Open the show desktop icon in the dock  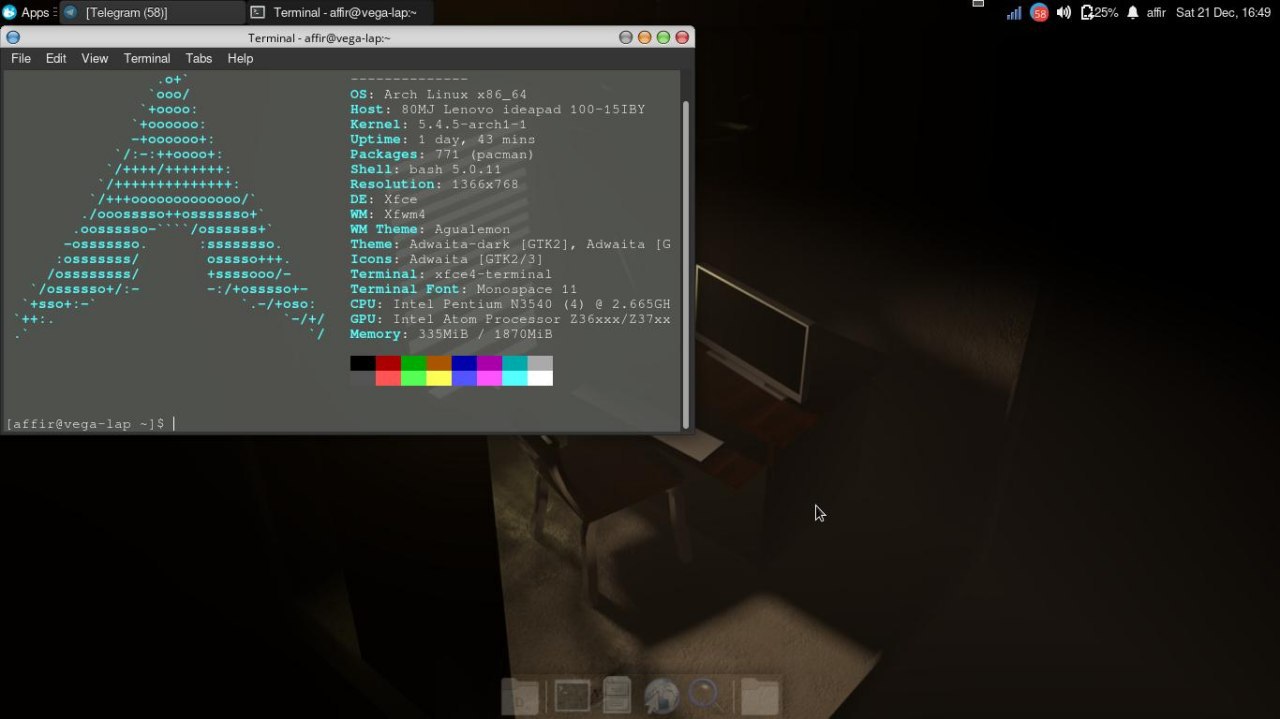tap(520, 696)
